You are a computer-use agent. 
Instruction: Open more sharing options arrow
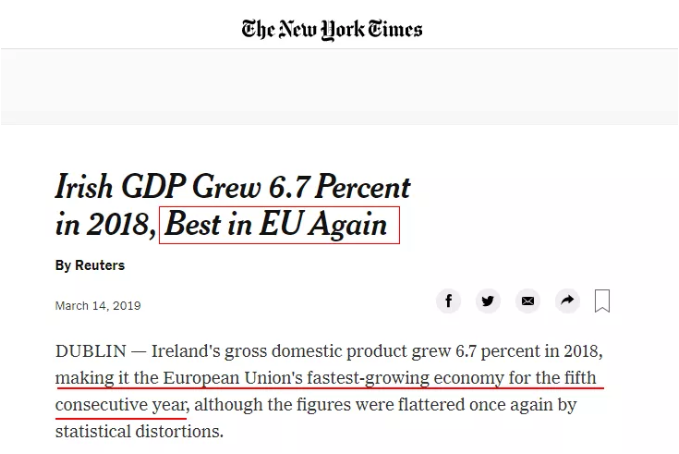tap(567, 301)
